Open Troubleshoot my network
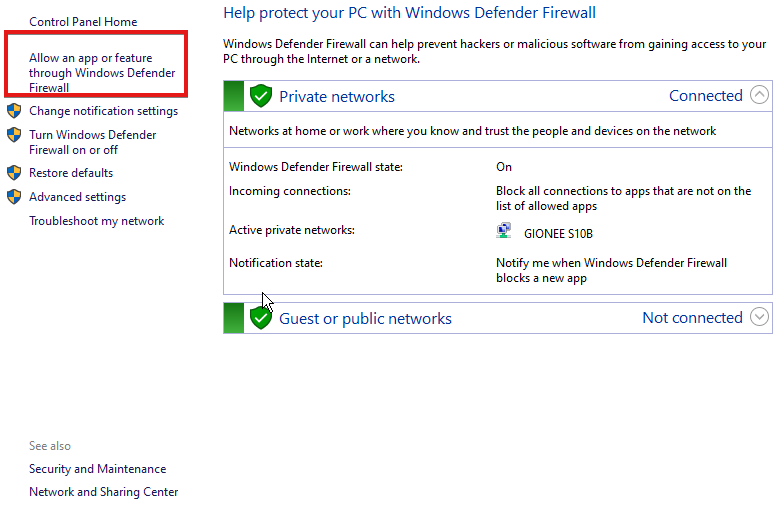The width and height of the screenshot is (784, 519). 96,221
